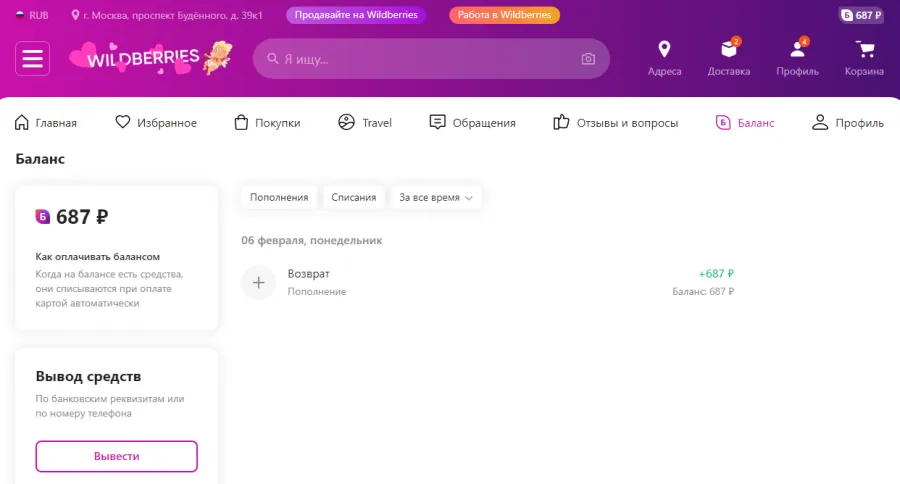Open Корзина cart icon

point(864,49)
